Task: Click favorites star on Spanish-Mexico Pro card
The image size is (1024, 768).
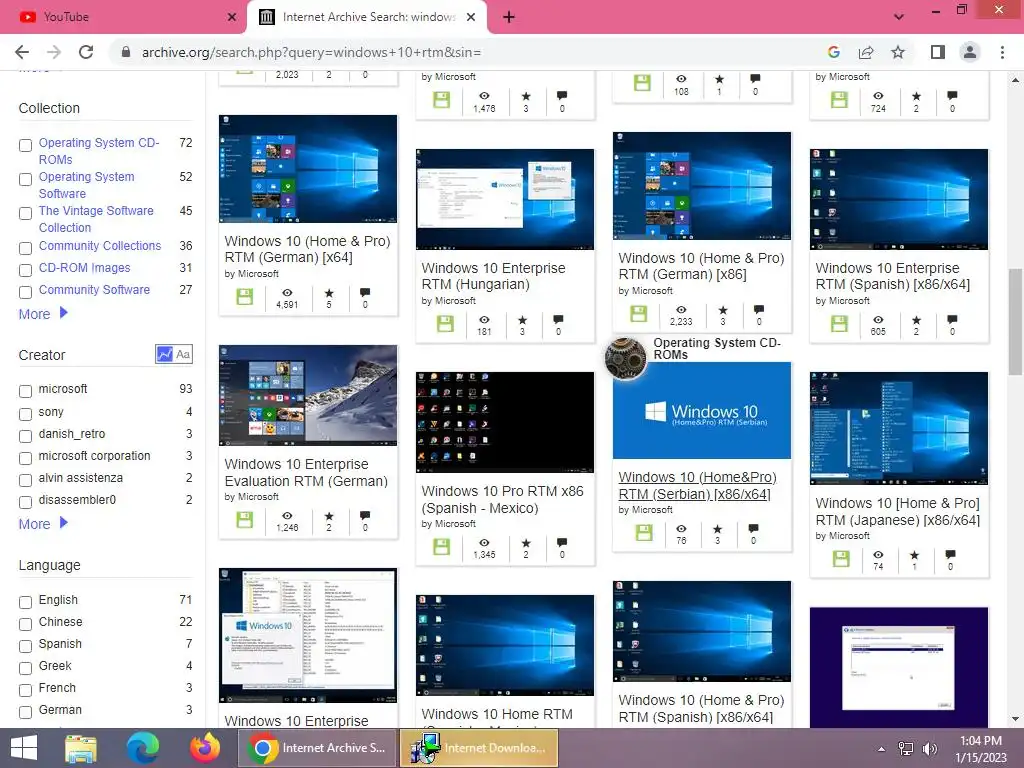Action: pyautogui.click(x=526, y=543)
